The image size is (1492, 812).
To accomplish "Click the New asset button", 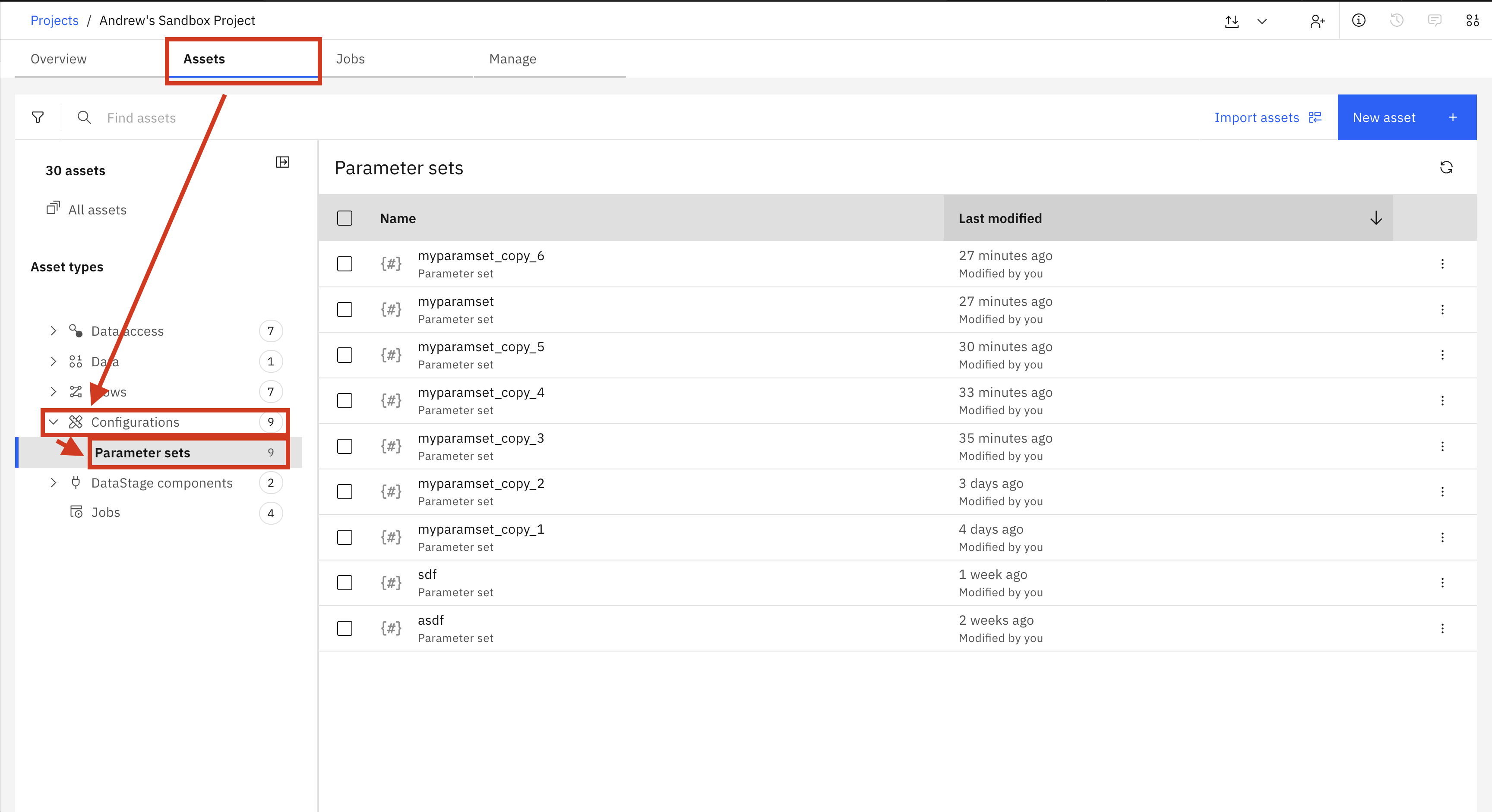I will tap(1406, 117).
